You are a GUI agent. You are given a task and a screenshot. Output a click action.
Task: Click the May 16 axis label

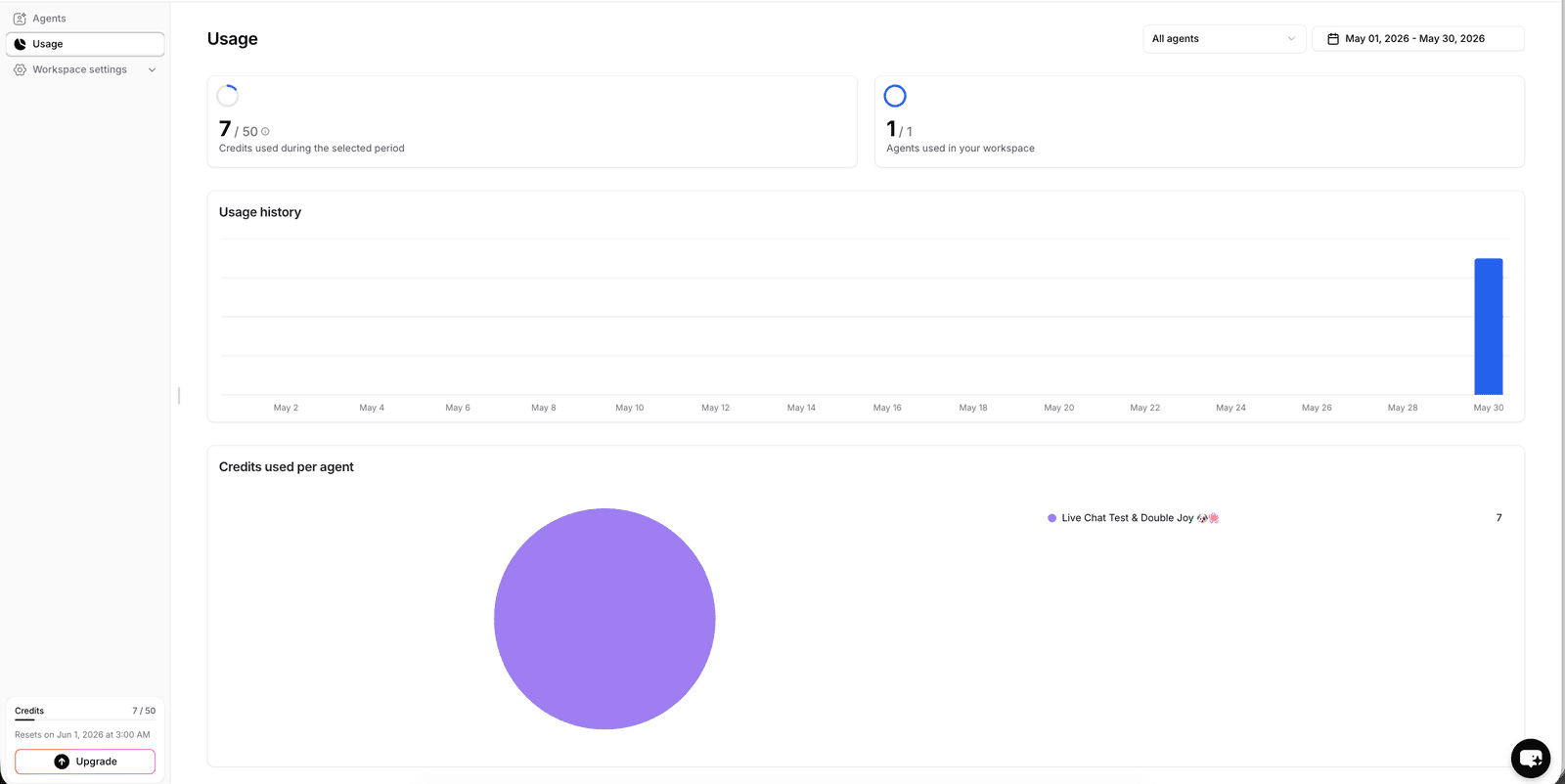[x=887, y=408]
